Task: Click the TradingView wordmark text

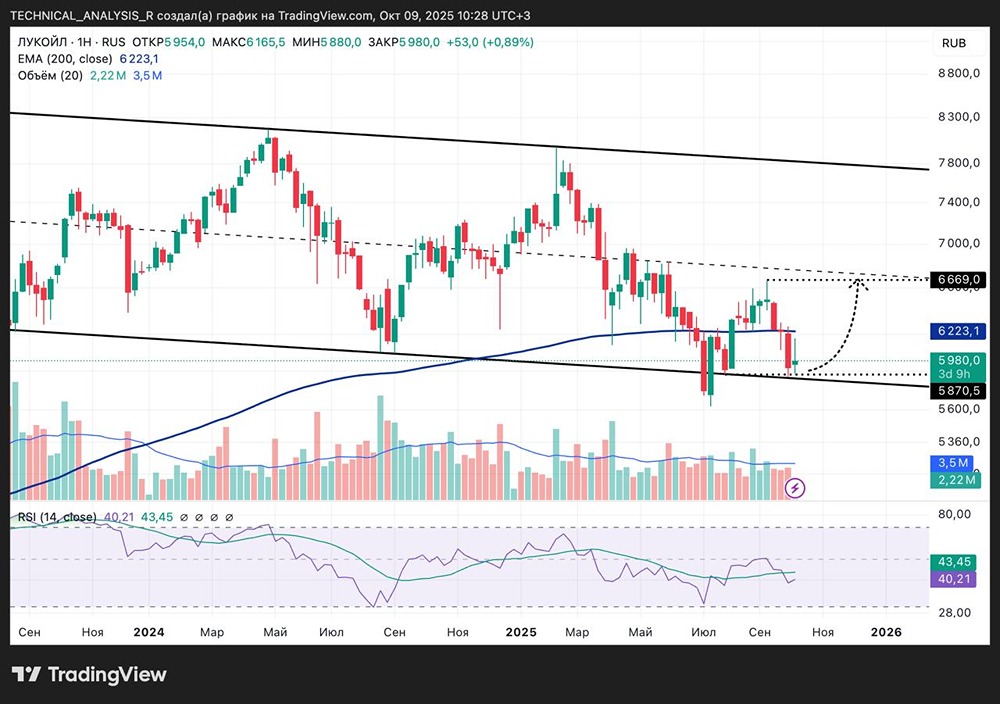Action: tap(106, 675)
